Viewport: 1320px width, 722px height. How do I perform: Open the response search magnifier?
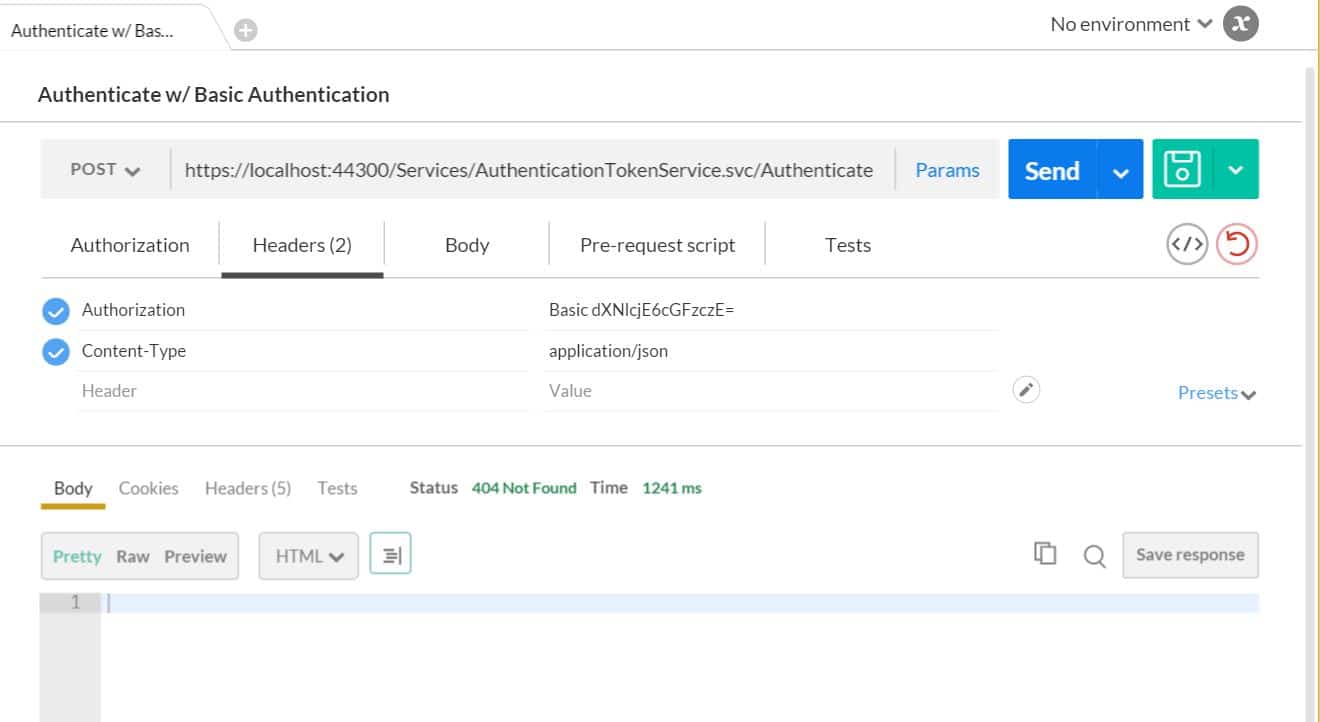1094,555
